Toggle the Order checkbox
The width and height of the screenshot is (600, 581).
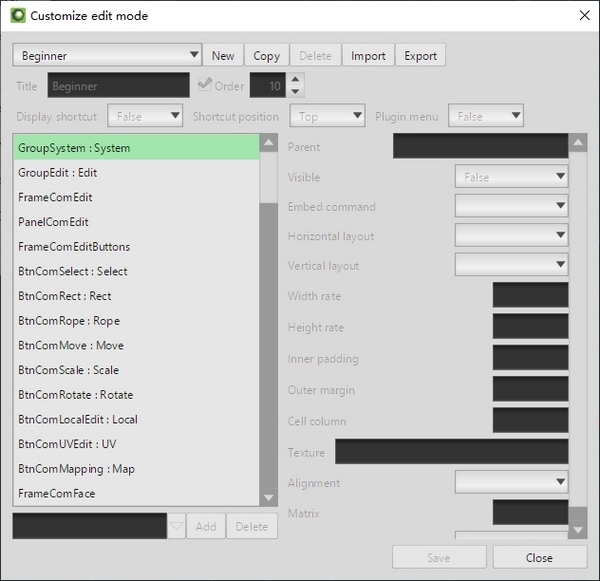[205, 84]
